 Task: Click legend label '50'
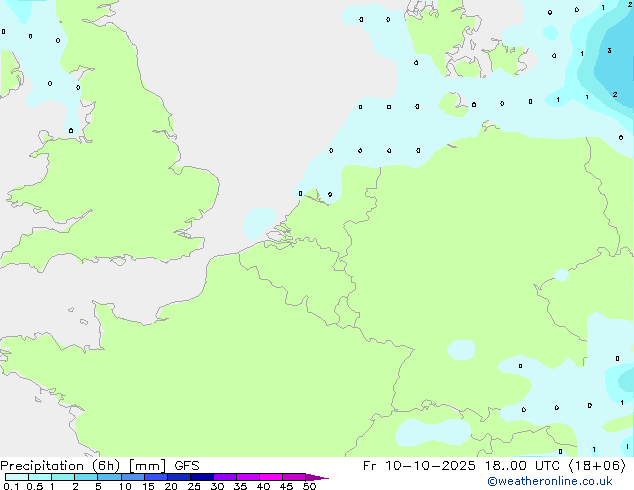pos(309,486)
